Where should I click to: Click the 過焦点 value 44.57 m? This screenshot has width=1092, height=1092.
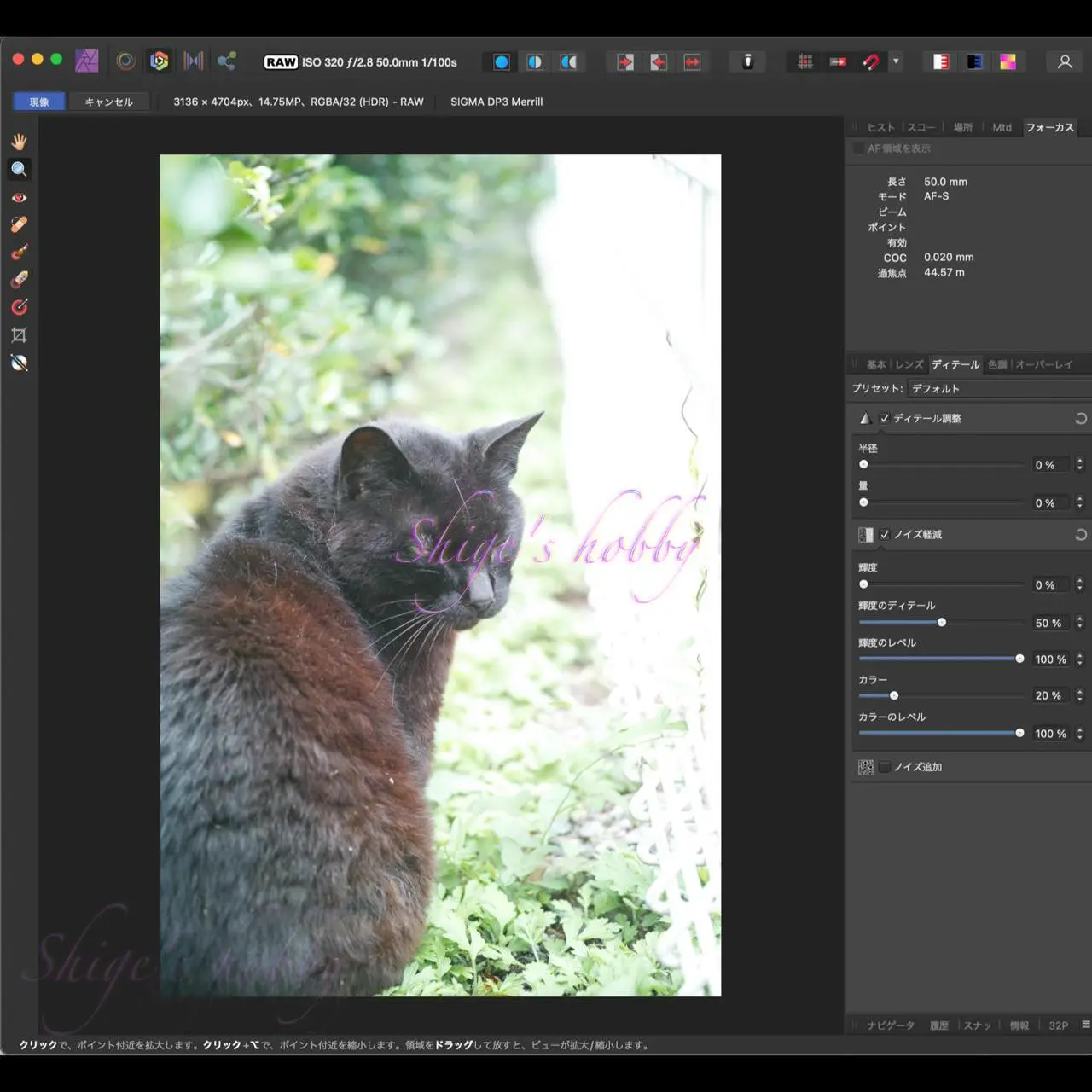point(944,272)
